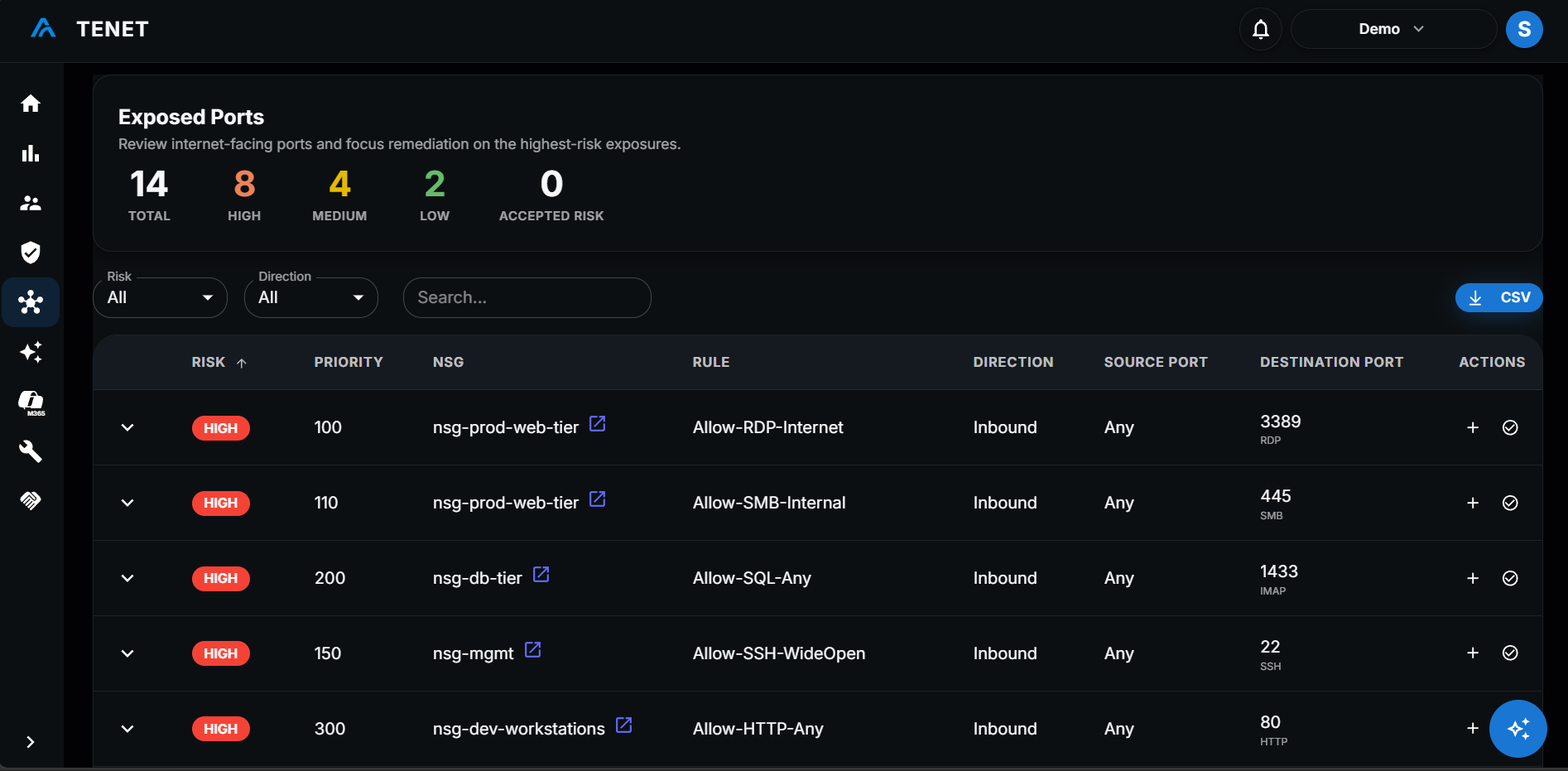Open the wrench tools sidebar icon
Viewport: 1568px width, 771px height.
(x=31, y=451)
